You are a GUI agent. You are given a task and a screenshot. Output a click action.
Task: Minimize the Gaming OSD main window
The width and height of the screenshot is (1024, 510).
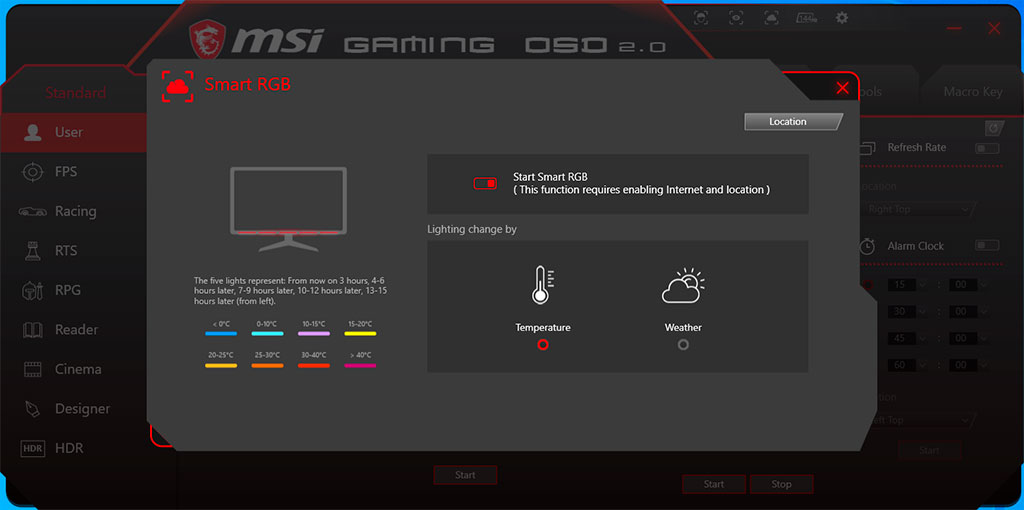954,29
